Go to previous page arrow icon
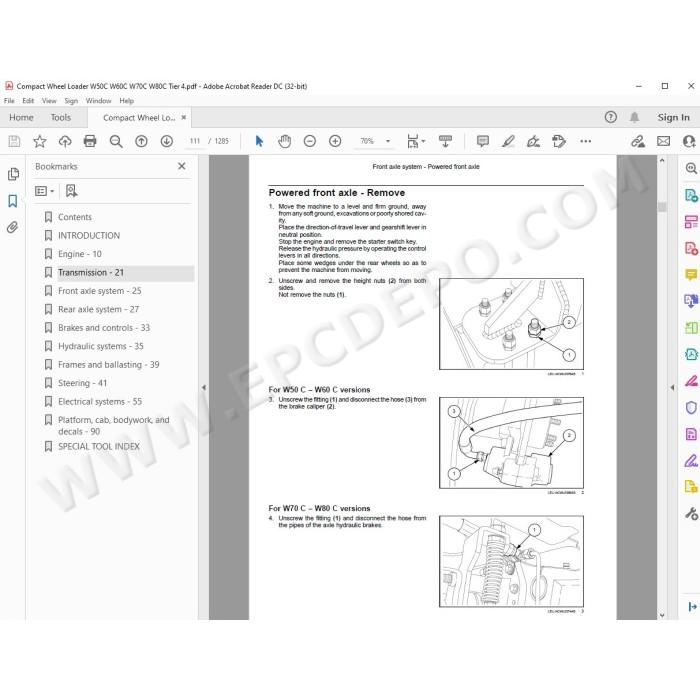The height and width of the screenshot is (700, 700). (142, 142)
